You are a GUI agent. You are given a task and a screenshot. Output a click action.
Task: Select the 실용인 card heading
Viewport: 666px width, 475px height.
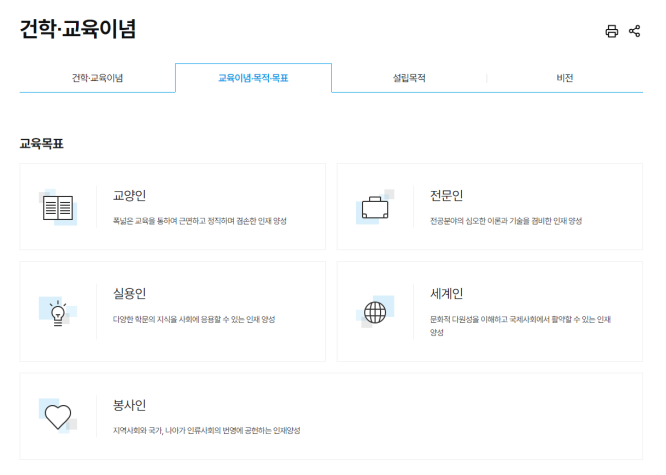click(130, 294)
